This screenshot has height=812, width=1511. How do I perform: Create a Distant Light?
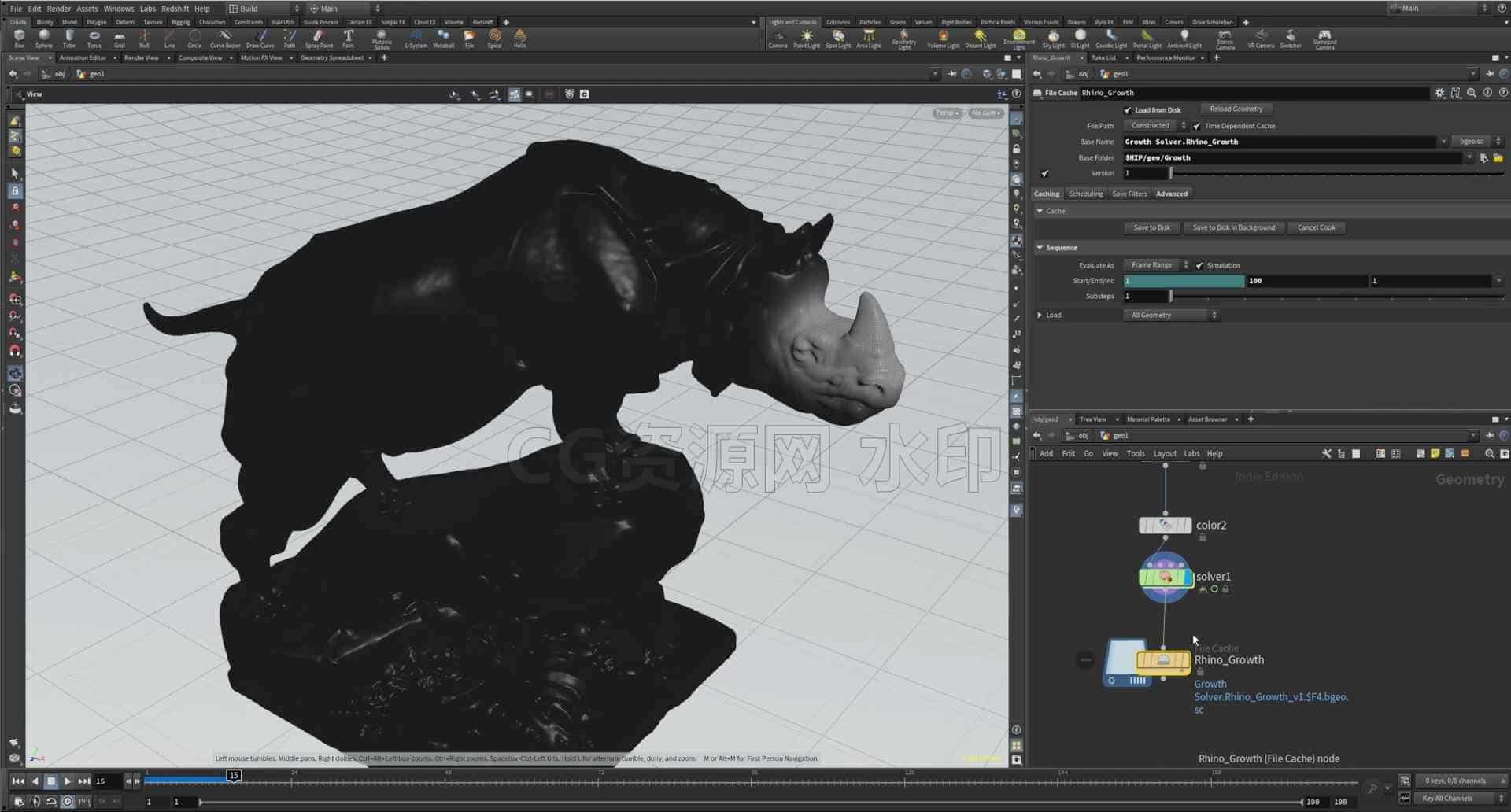pos(980,39)
